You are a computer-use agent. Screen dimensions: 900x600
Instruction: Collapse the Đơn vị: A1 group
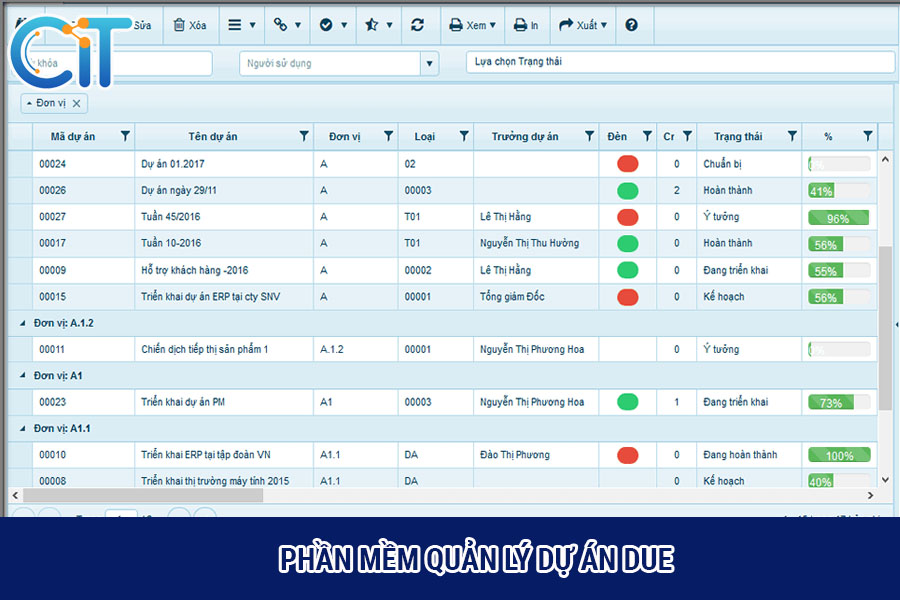pos(22,376)
